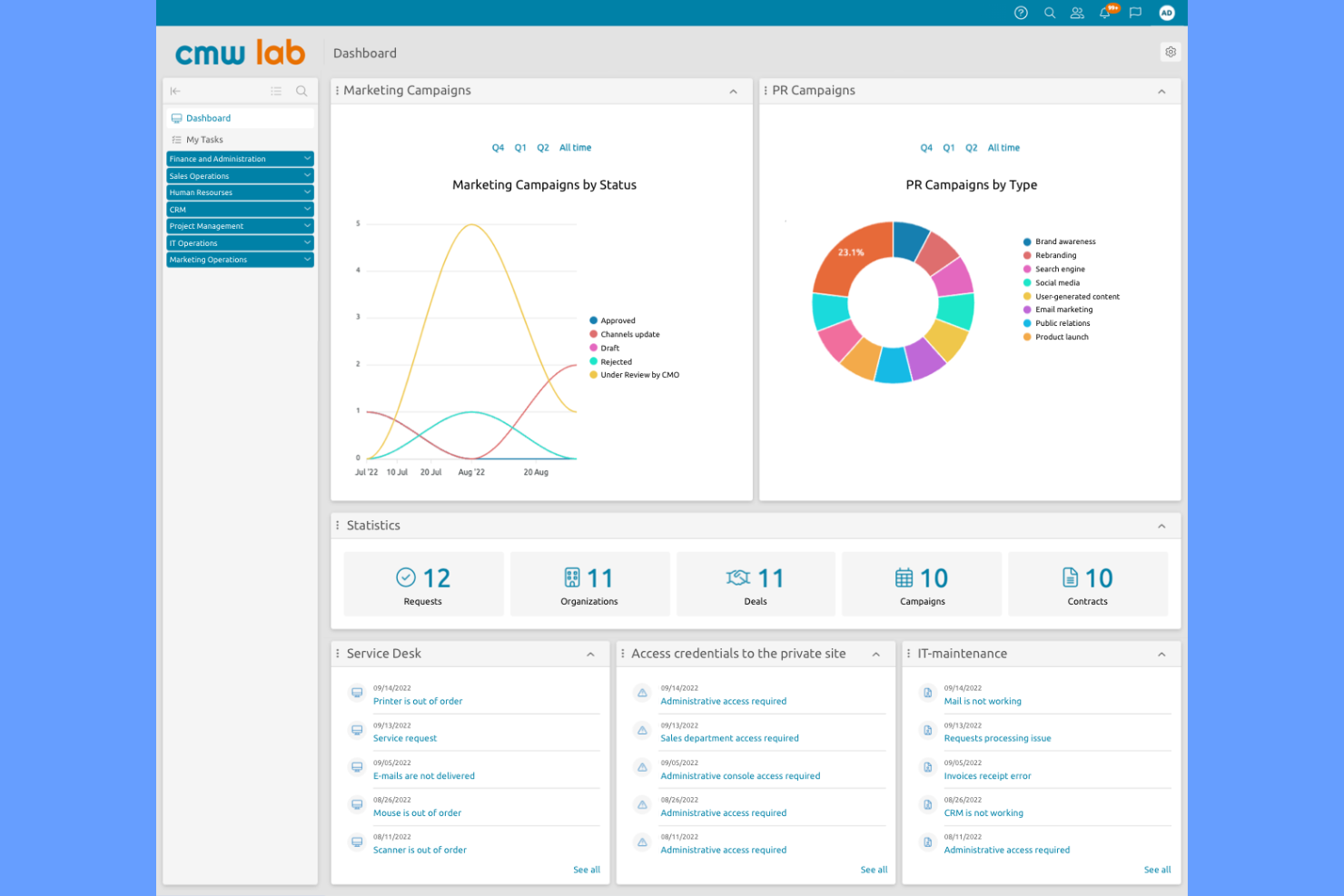This screenshot has width=1344, height=896.
Task: Open the help icon in the top bar
Action: (x=1021, y=13)
